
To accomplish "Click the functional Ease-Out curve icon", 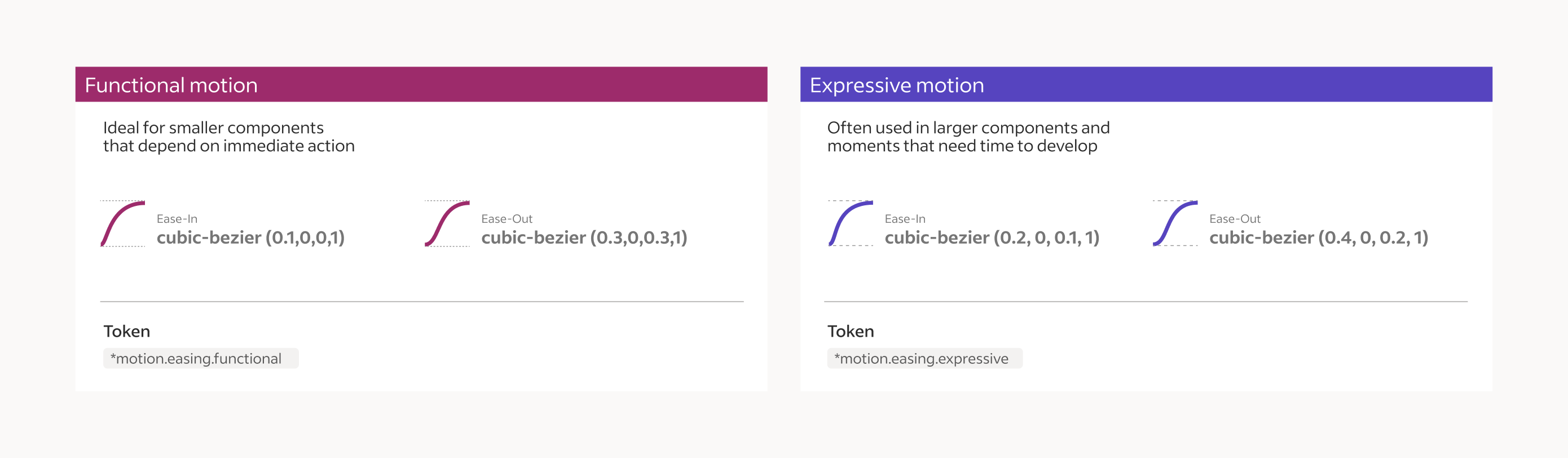I will [447, 223].
